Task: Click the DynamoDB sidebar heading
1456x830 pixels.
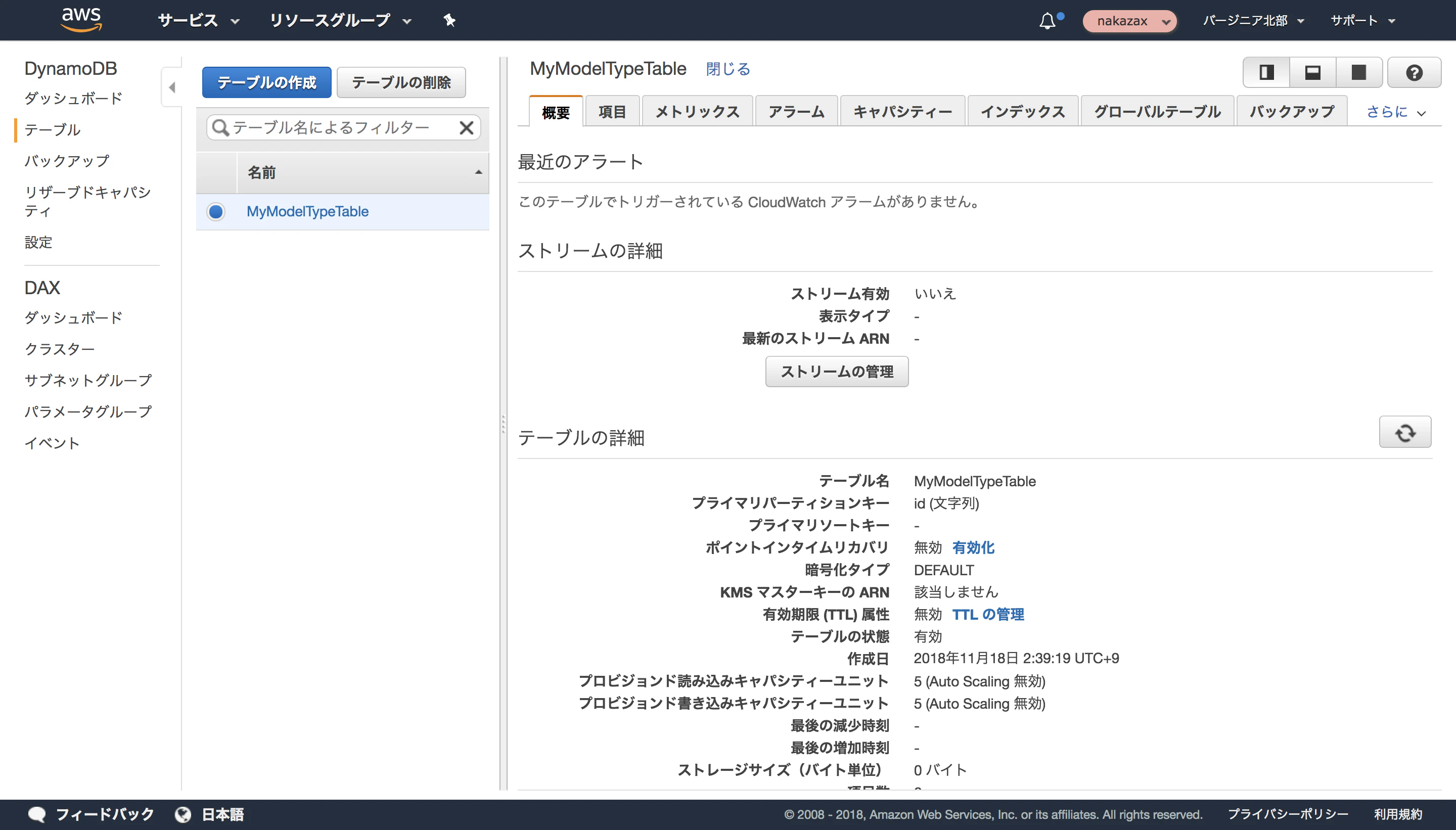Action: (x=71, y=68)
